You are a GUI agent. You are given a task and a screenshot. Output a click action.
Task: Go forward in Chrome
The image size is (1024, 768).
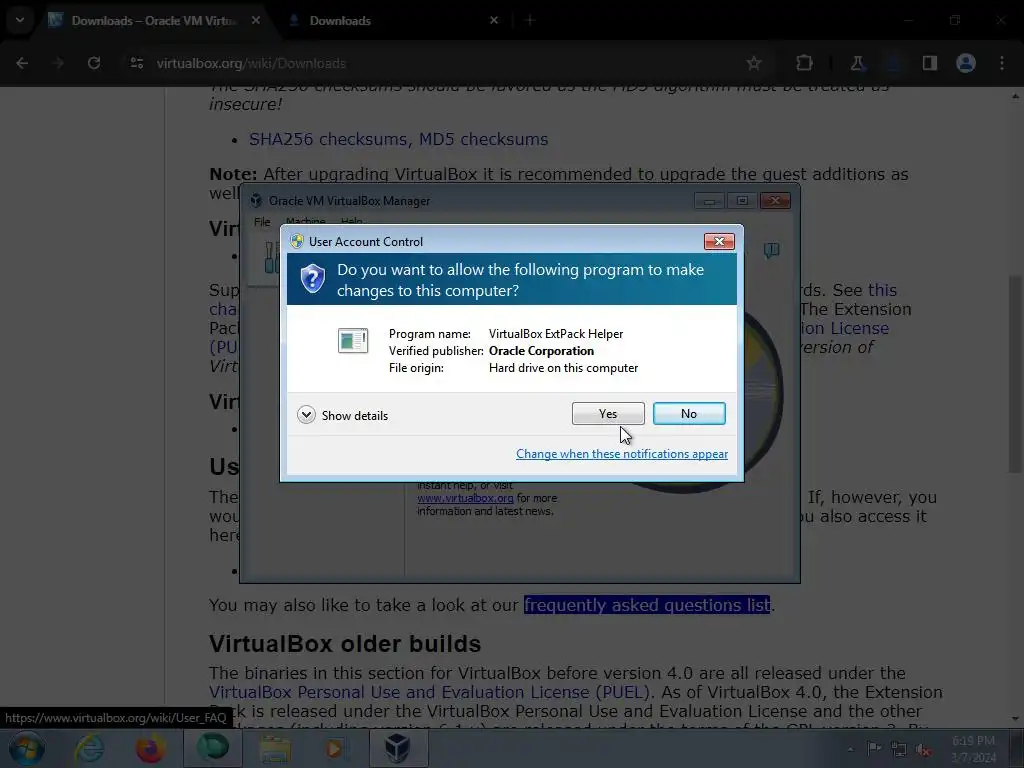coord(58,63)
